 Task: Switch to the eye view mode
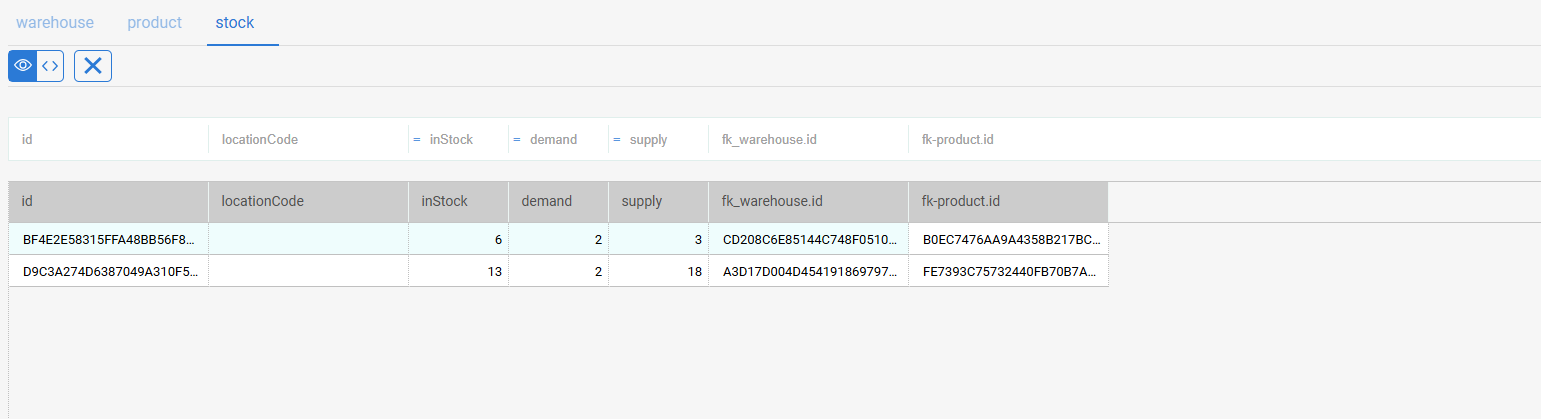tap(23, 66)
